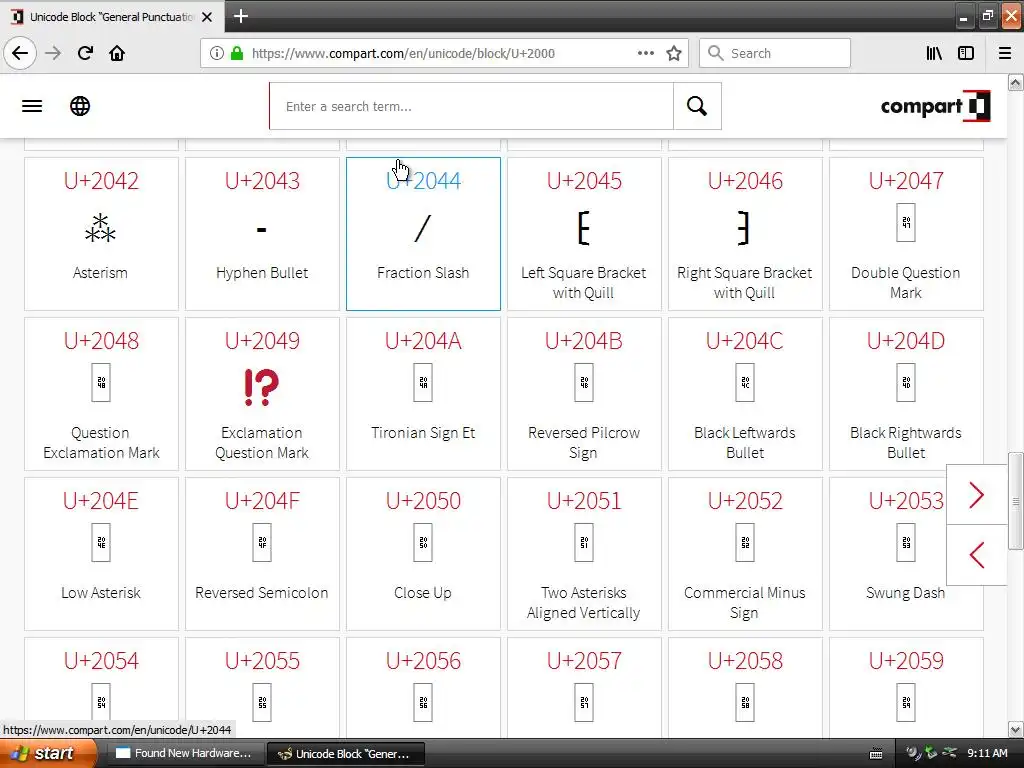Click the U+2057 code point heading
The height and width of the screenshot is (768, 1024).
point(584,661)
